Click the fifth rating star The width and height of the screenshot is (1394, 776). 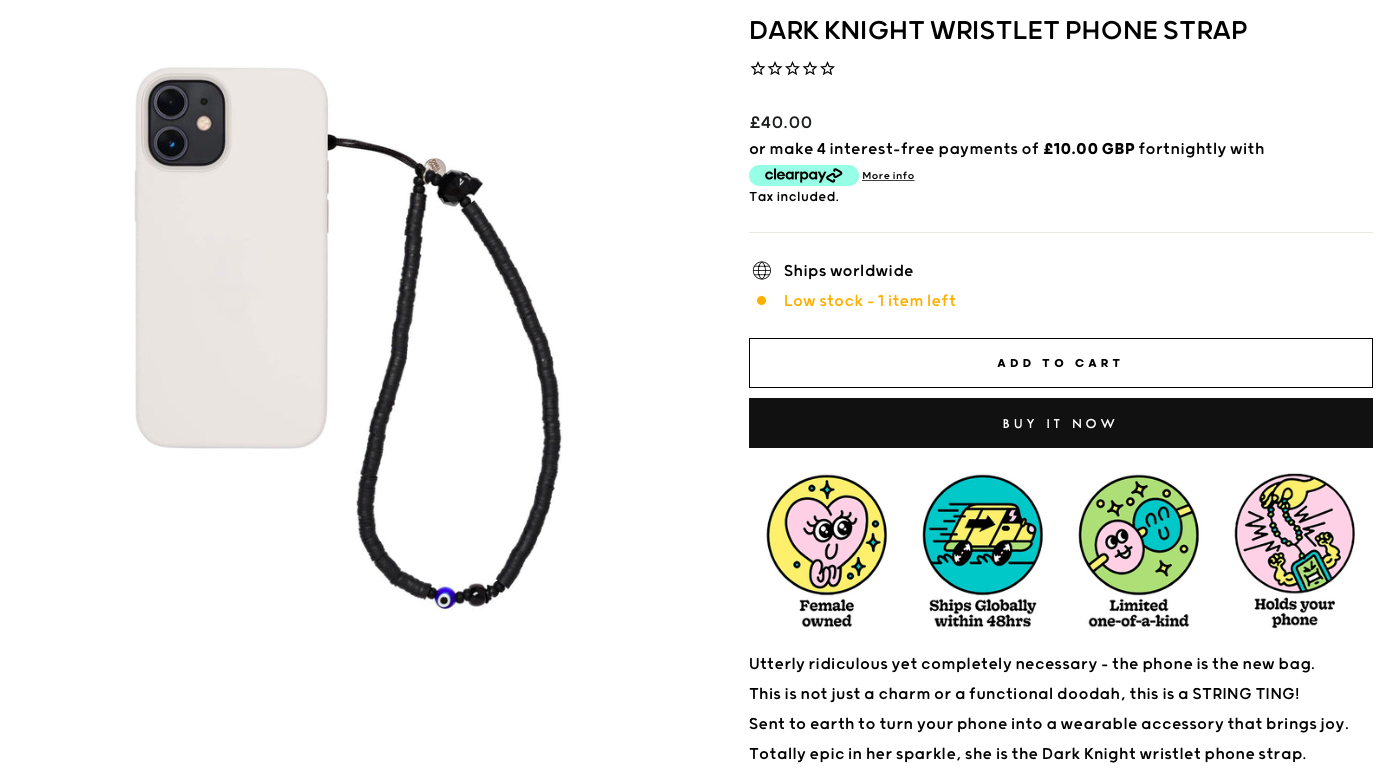tap(827, 69)
